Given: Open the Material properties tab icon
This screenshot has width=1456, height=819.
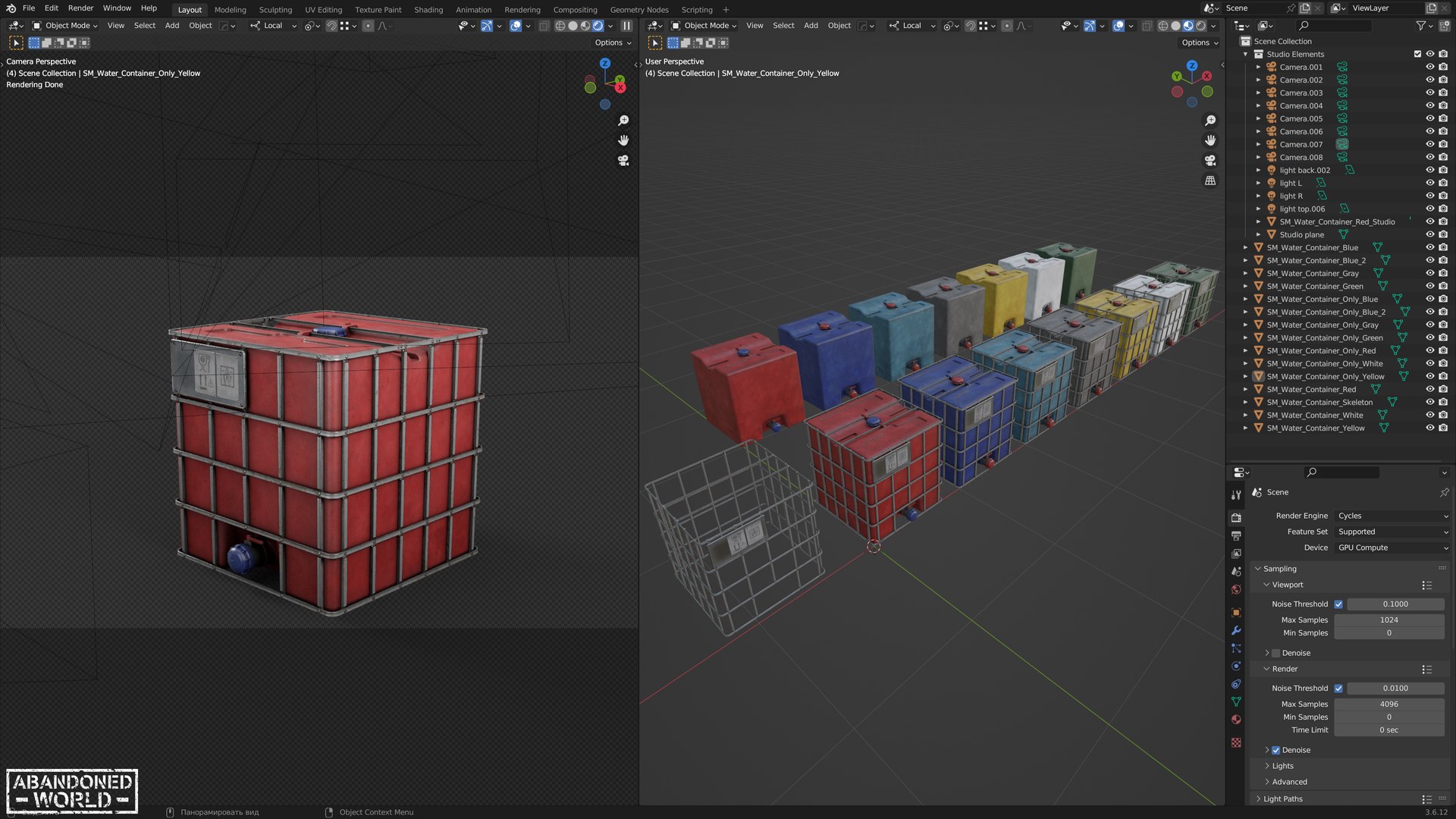Looking at the screenshot, I should tap(1236, 720).
